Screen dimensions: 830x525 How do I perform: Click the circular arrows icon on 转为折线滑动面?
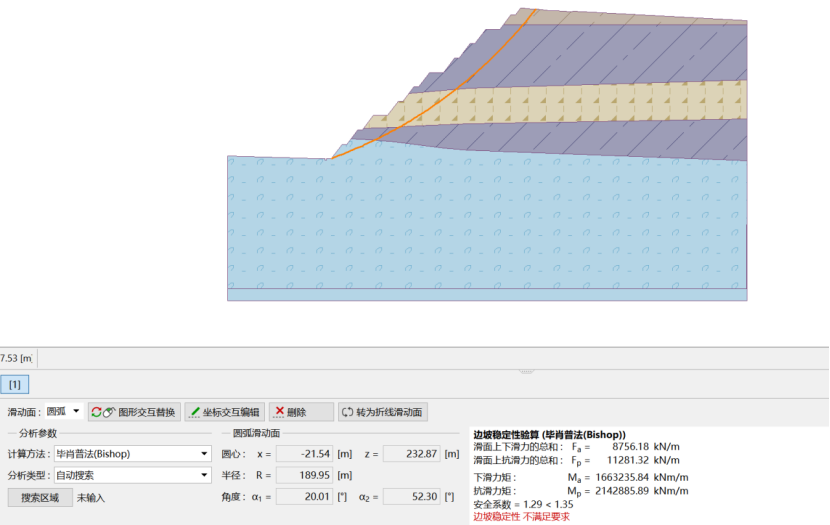pos(347,412)
